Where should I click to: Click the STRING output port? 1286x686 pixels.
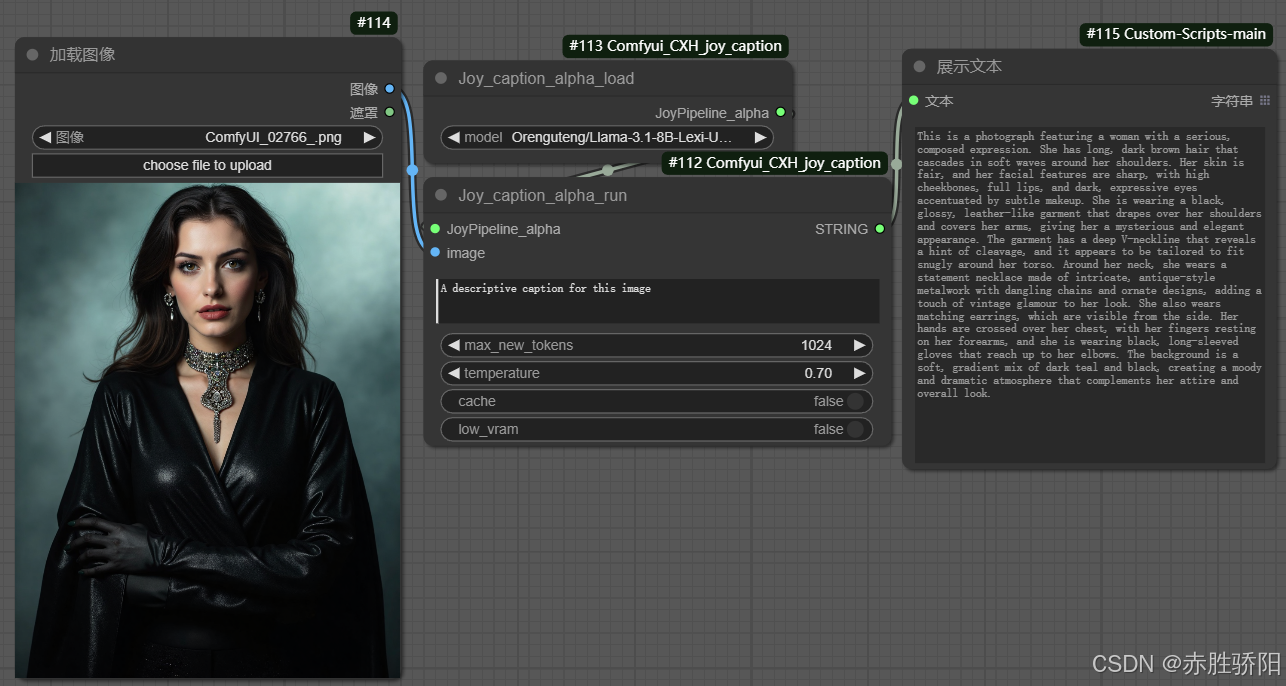point(879,229)
